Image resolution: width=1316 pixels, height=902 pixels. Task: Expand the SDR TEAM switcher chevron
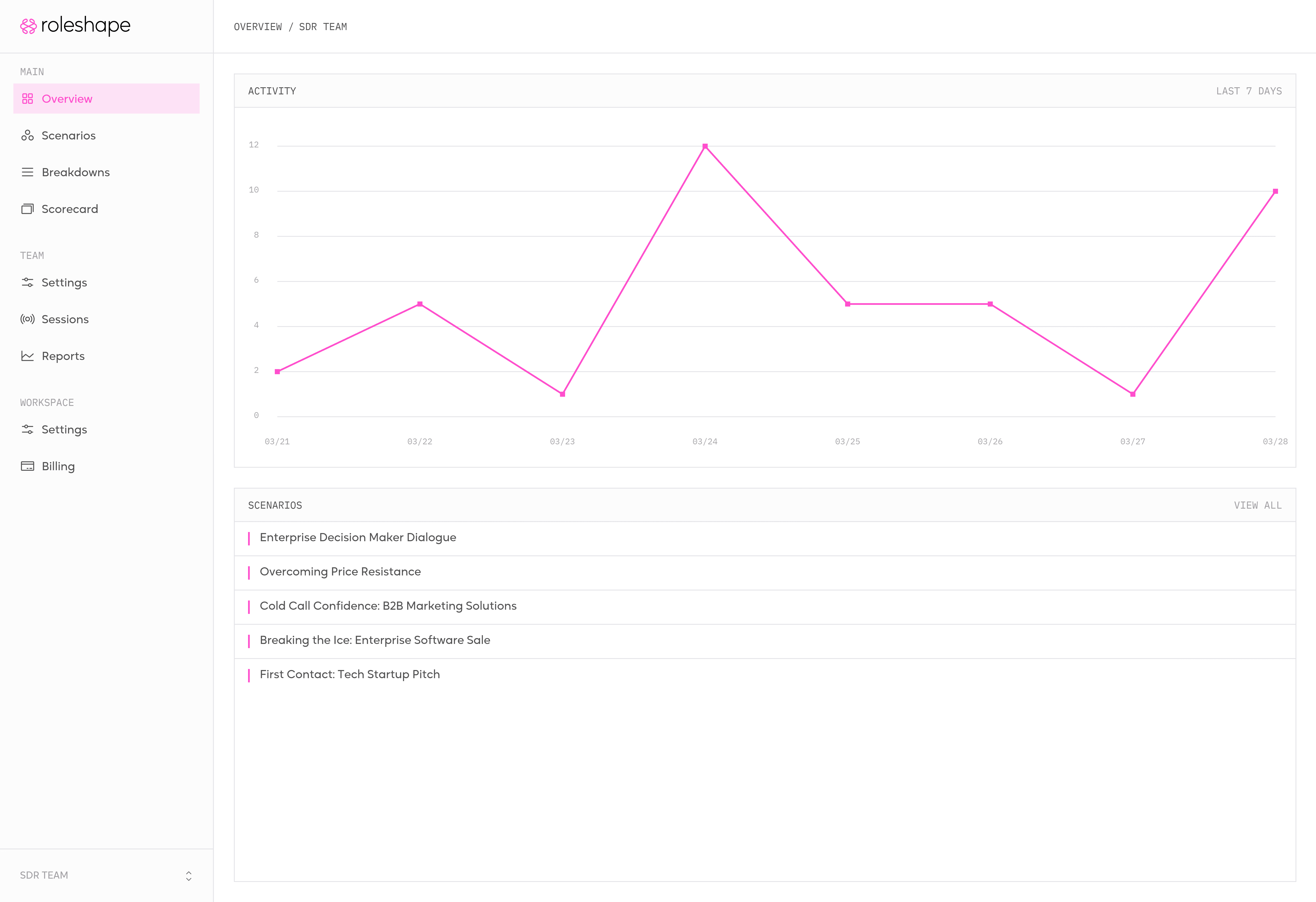189,876
